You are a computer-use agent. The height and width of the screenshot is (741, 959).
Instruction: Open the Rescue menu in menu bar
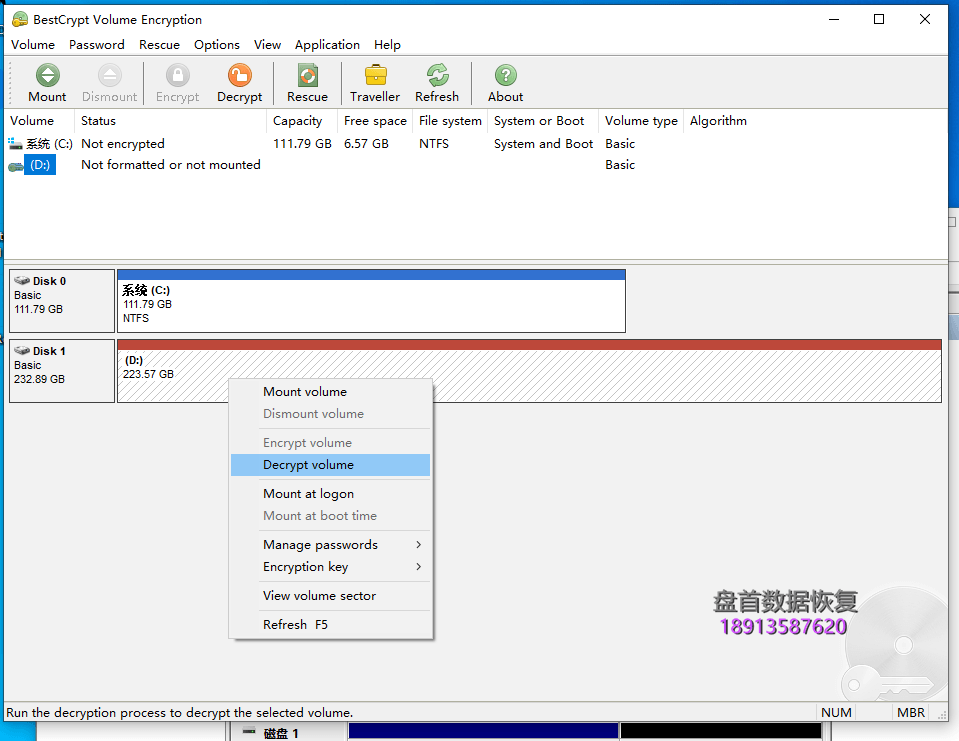click(x=160, y=45)
